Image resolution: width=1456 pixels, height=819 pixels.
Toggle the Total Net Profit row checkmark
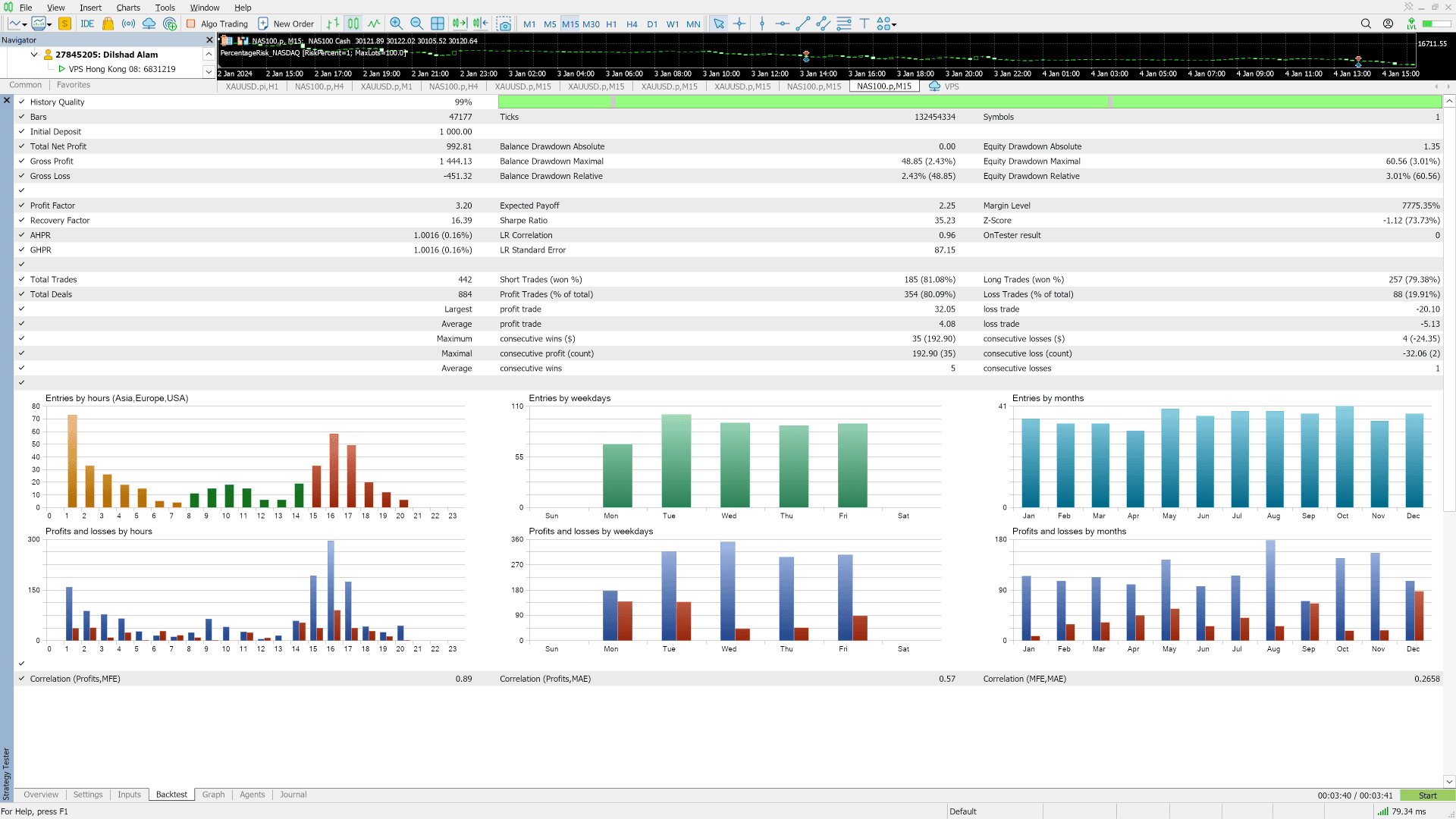tap(21, 146)
